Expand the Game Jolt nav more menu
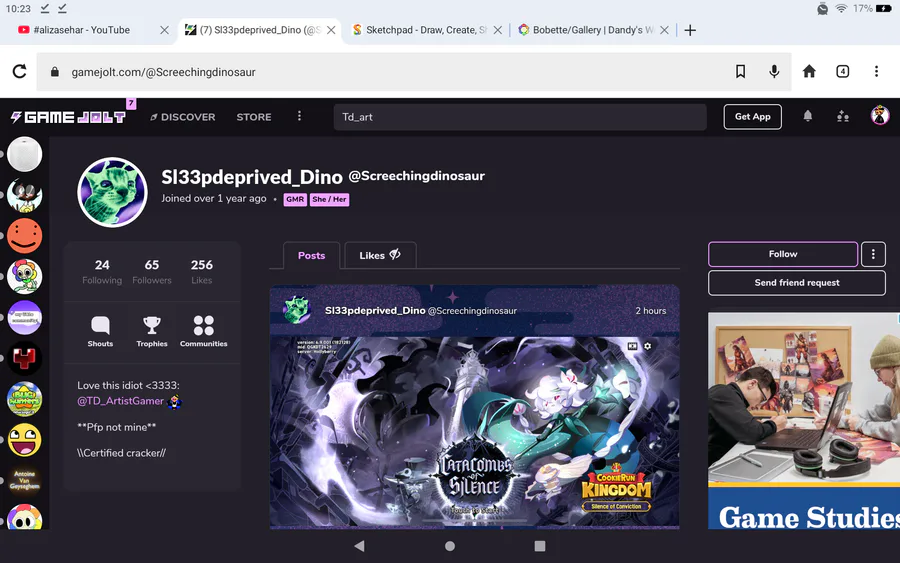Image resolution: width=900 pixels, height=563 pixels. (x=299, y=117)
